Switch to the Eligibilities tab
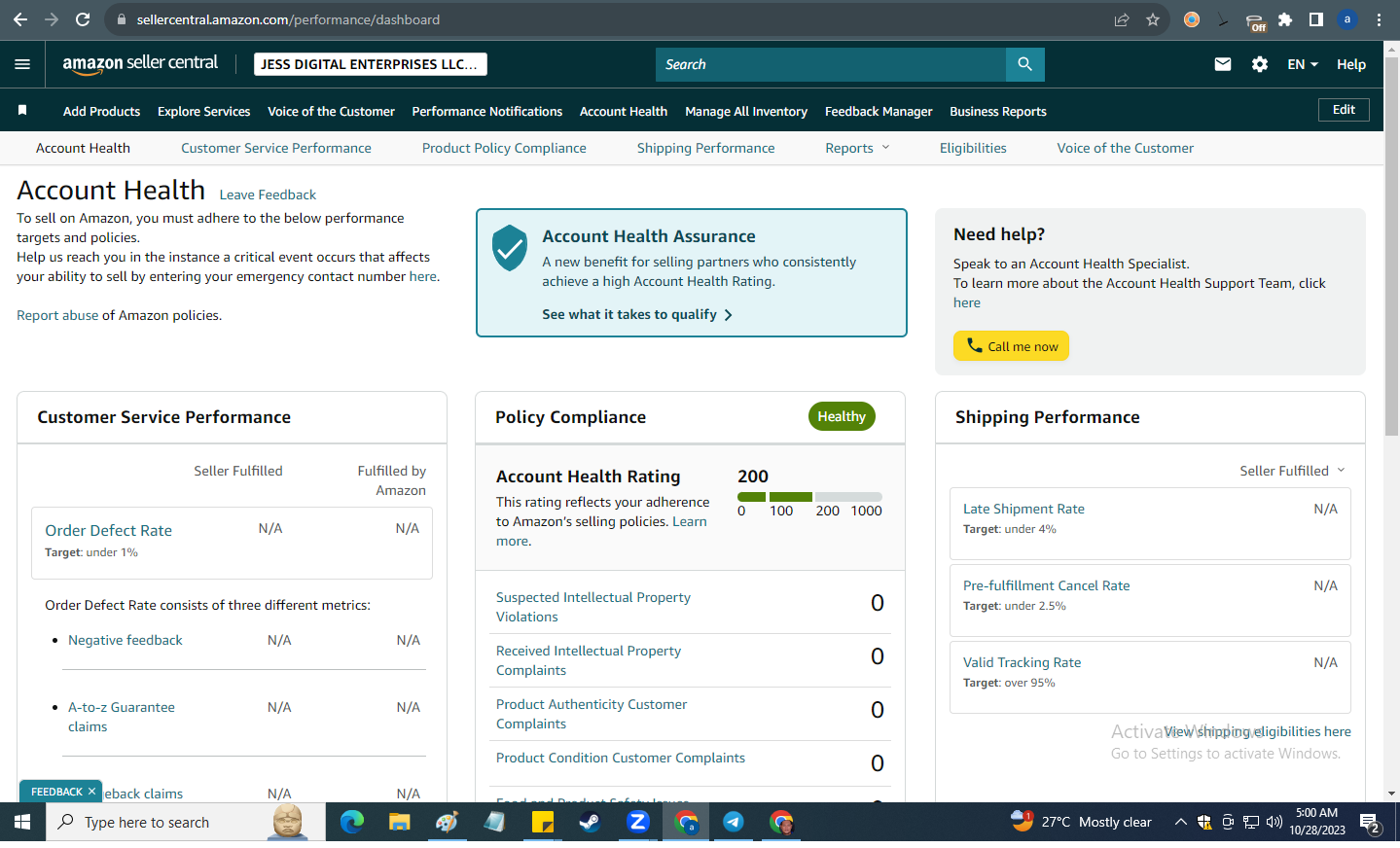The image size is (1400, 848). pyautogui.click(x=973, y=148)
